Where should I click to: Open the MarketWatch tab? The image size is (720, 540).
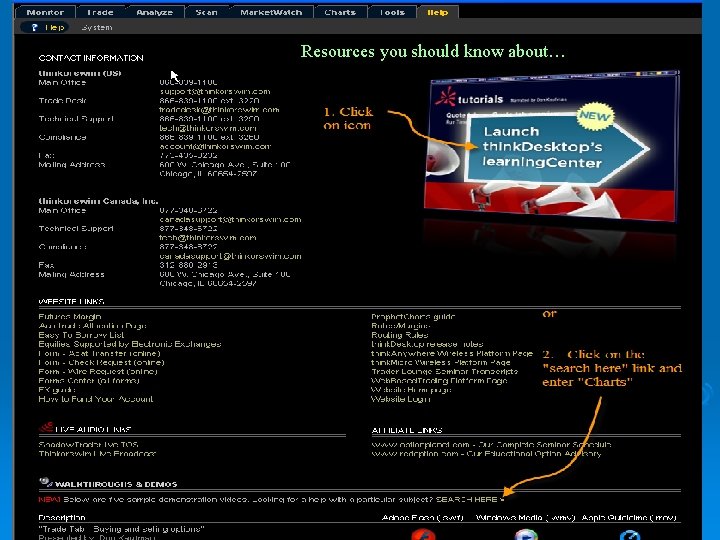[271, 12]
